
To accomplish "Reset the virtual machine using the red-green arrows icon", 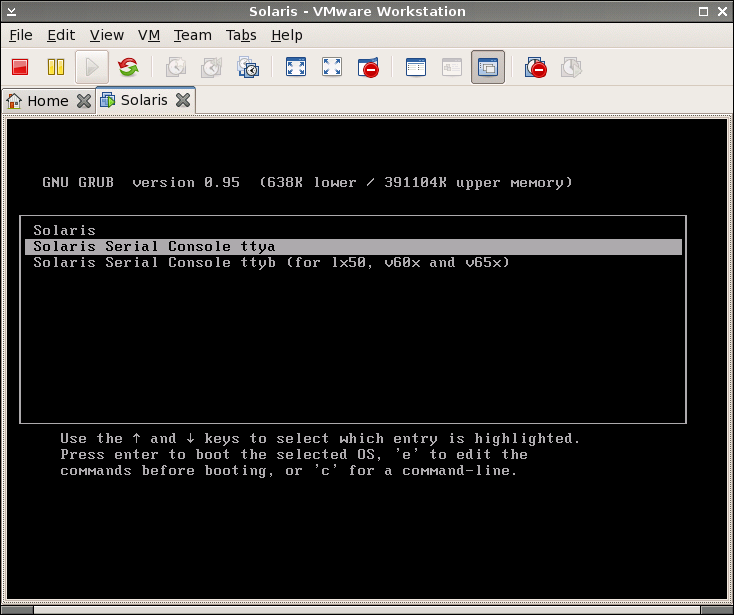I will [128, 67].
